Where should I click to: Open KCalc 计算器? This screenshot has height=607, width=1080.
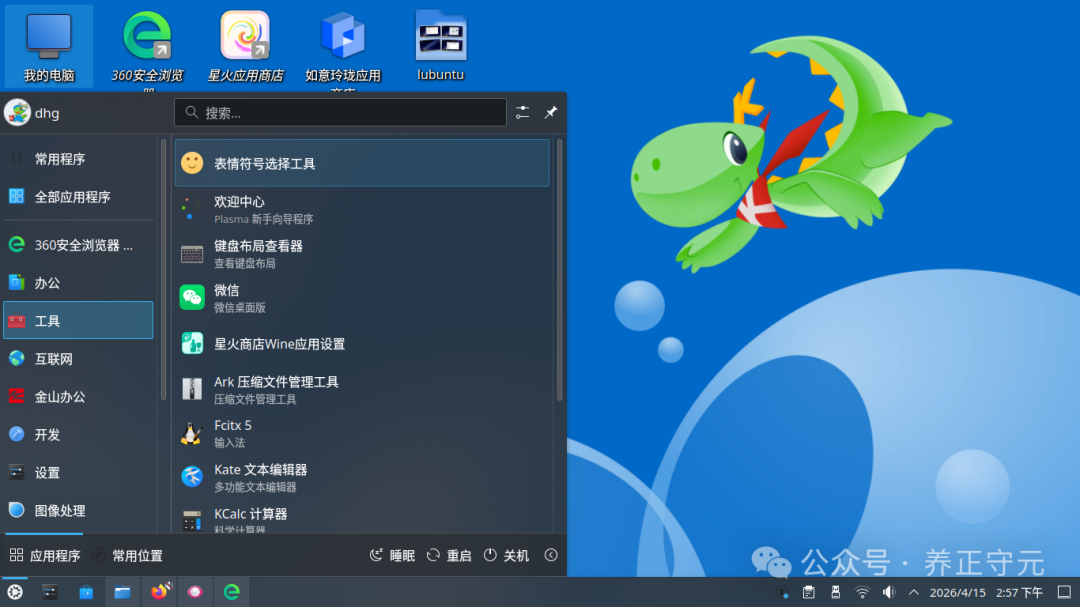click(x=362, y=517)
